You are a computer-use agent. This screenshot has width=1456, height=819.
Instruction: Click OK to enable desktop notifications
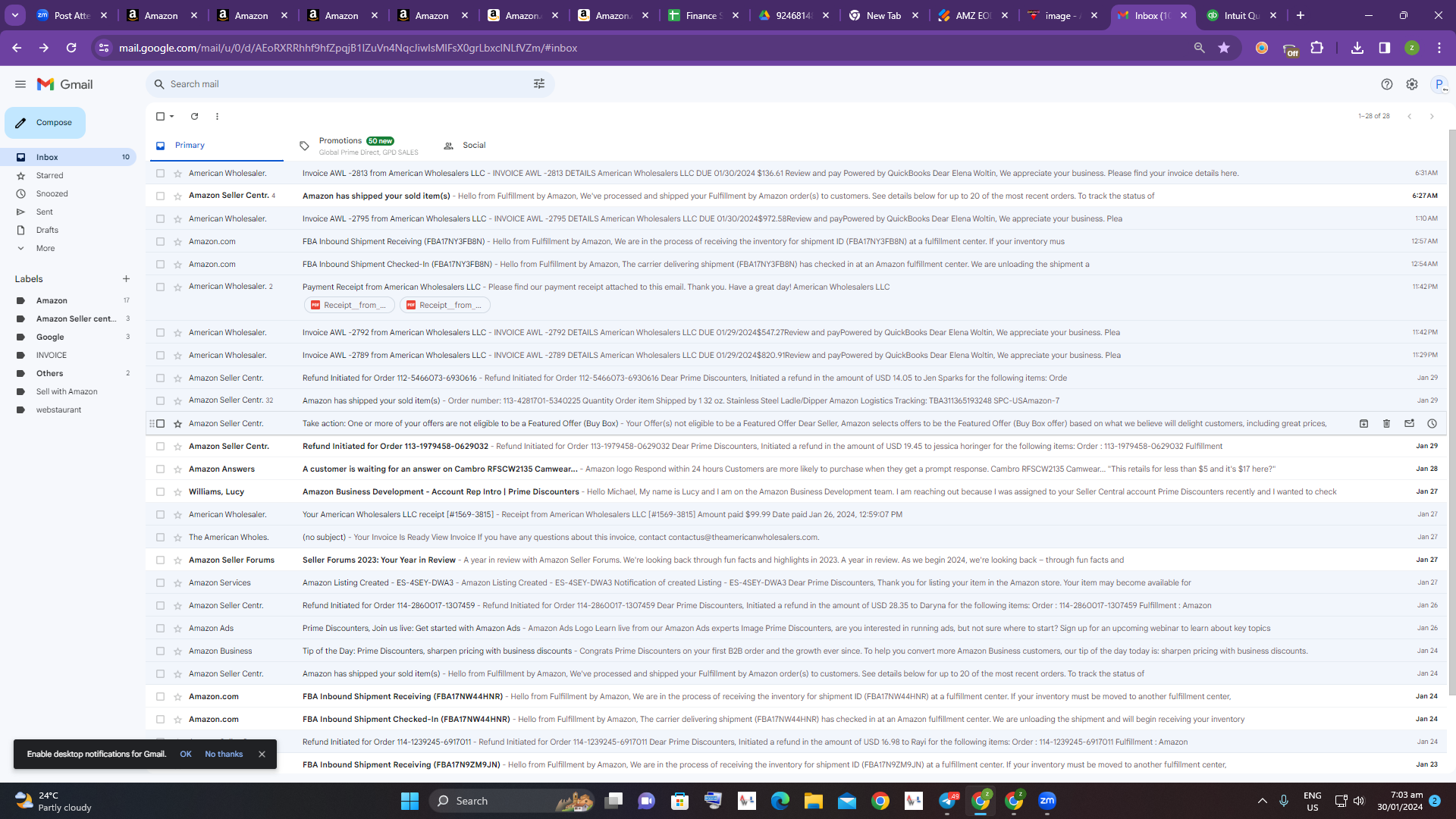pos(186,754)
